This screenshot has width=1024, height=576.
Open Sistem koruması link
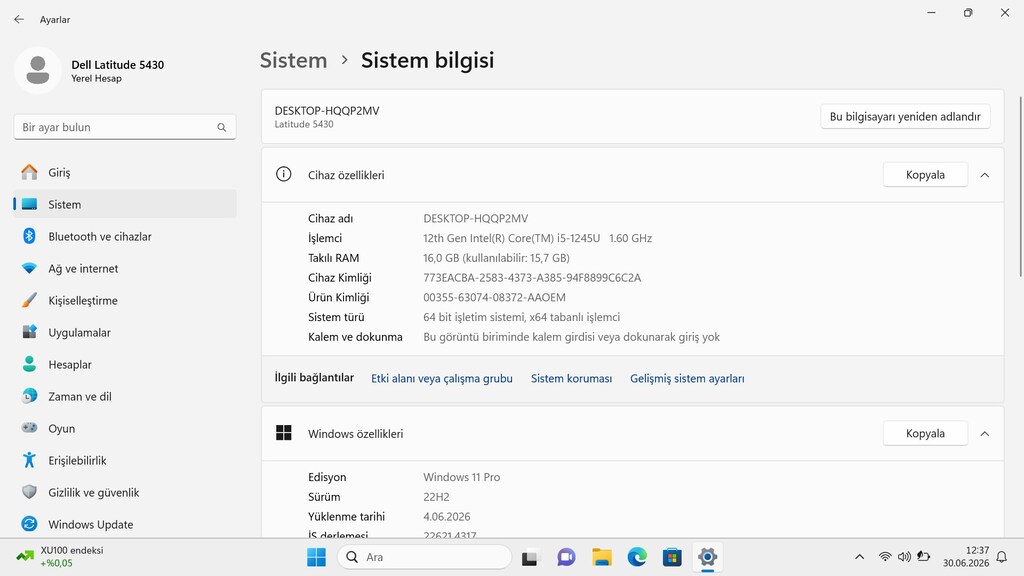click(x=571, y=378)
